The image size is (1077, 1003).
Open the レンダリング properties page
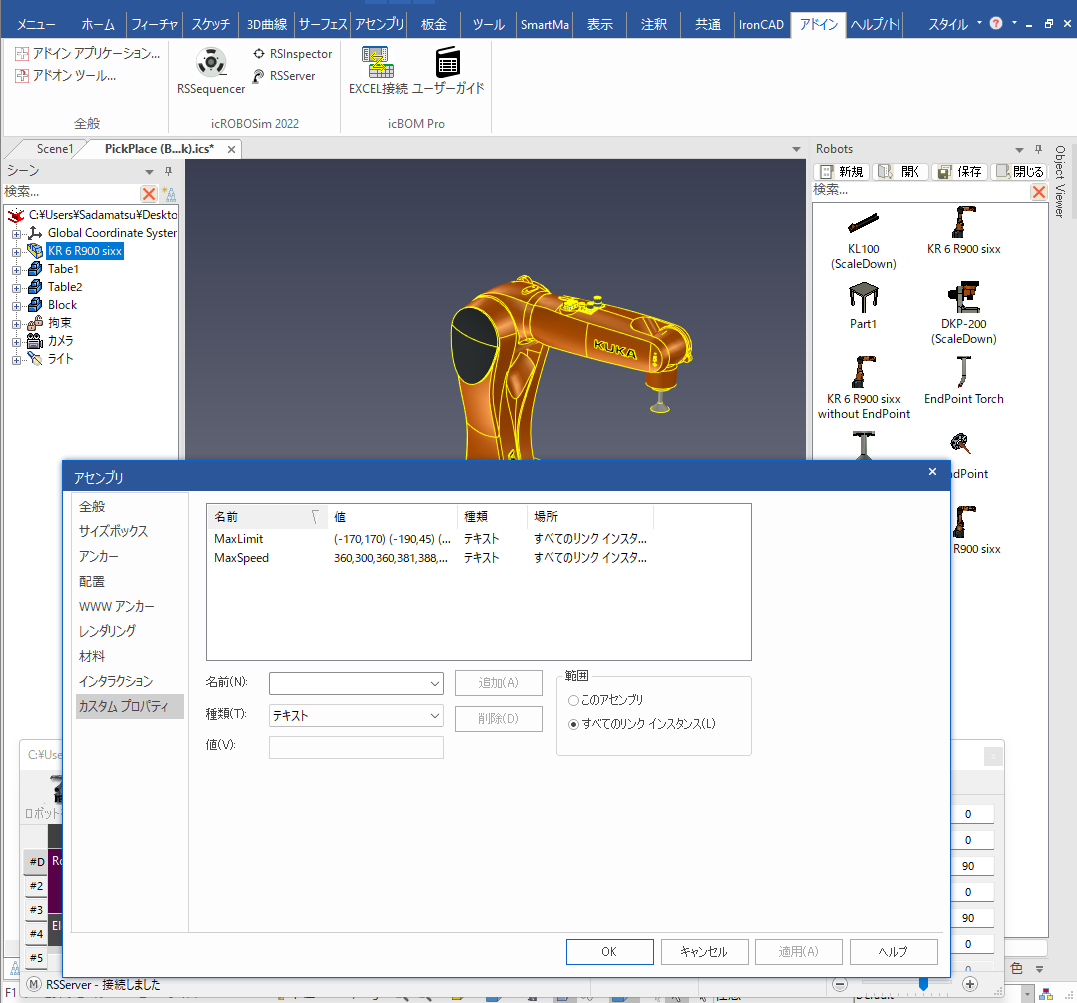coord(107,631)
